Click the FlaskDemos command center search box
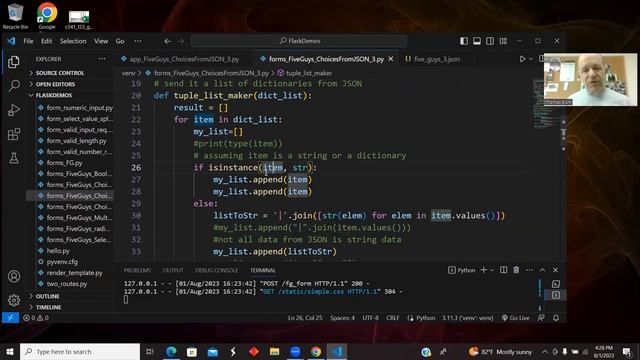 click(x=299, y=41)
